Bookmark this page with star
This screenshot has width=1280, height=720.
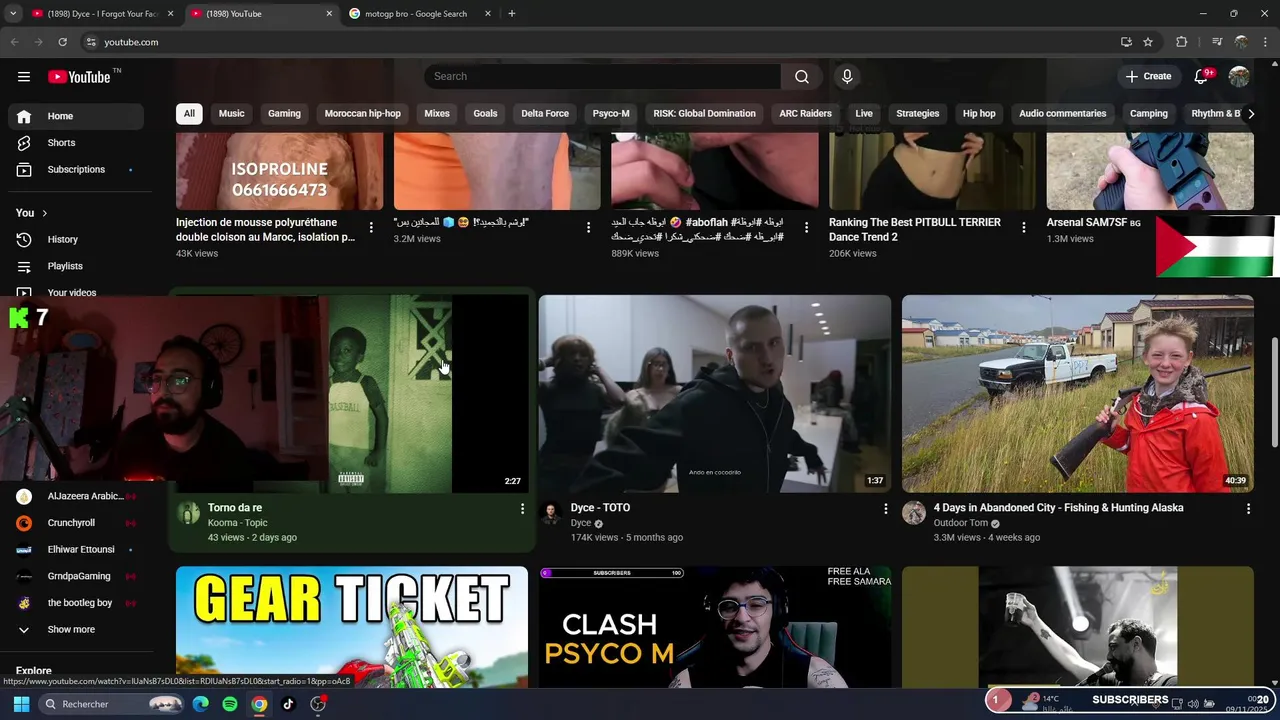[x=1148, y=42]
